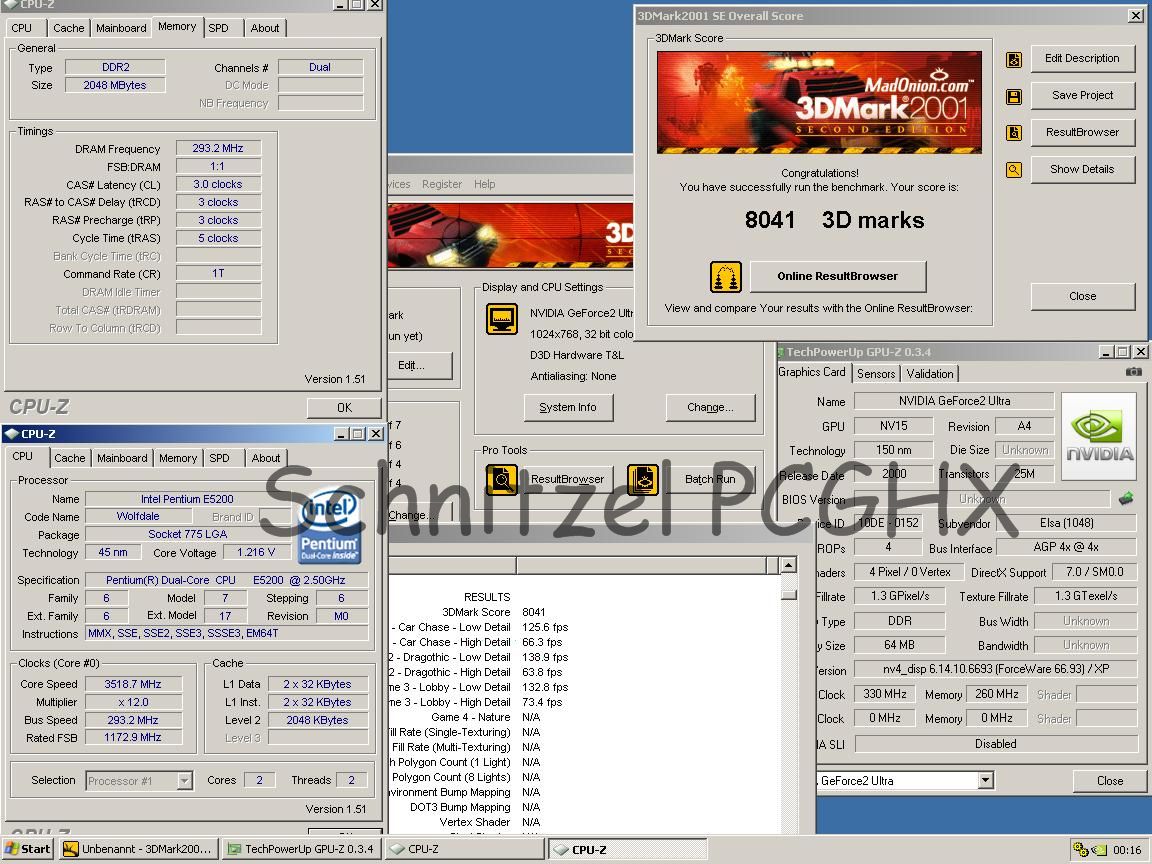1152x864 pixels.
Task: Click the results list scrollbar thumb
Action: [788, 594]
